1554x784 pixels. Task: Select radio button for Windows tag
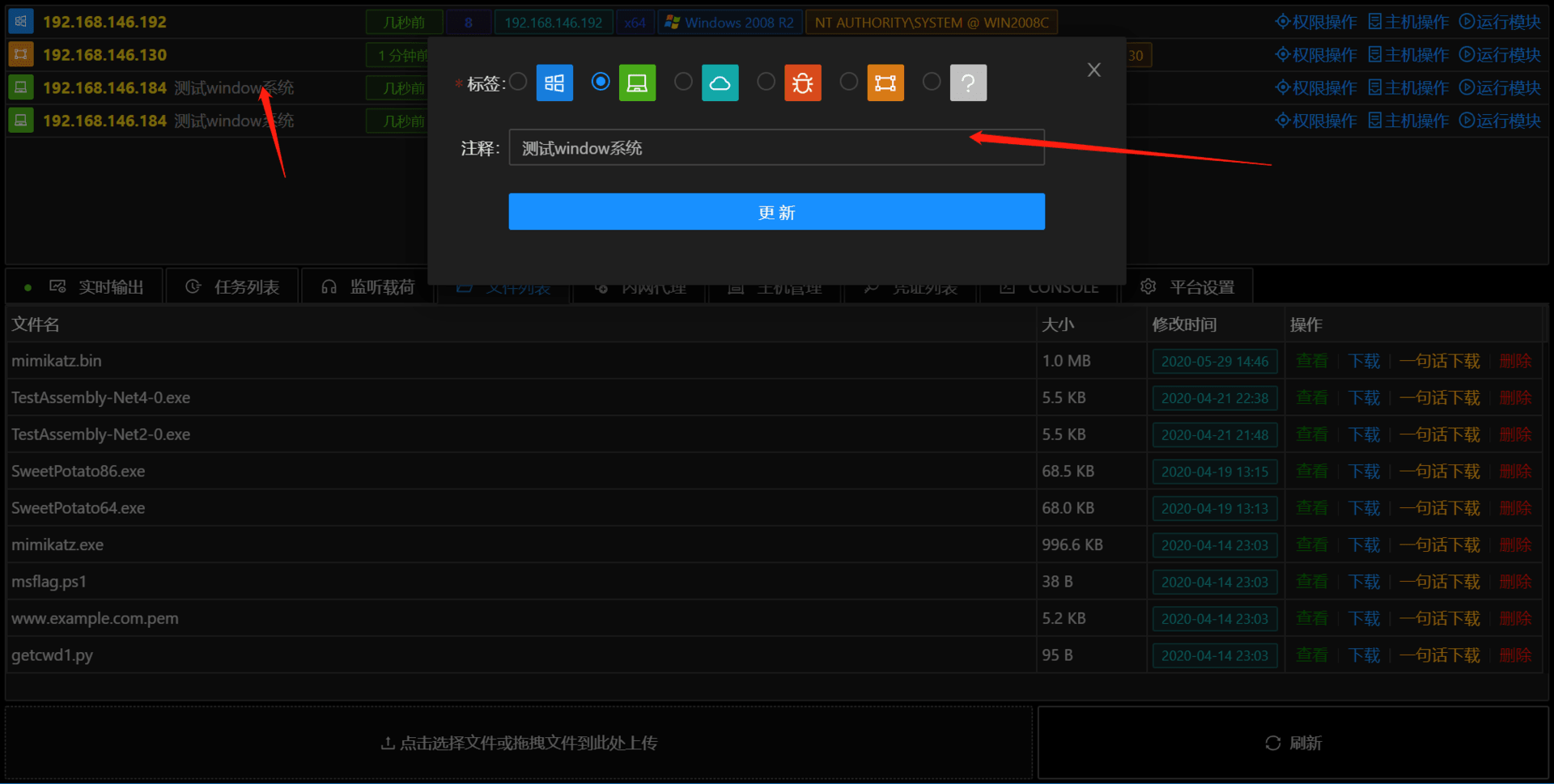[x=518, y=81]
